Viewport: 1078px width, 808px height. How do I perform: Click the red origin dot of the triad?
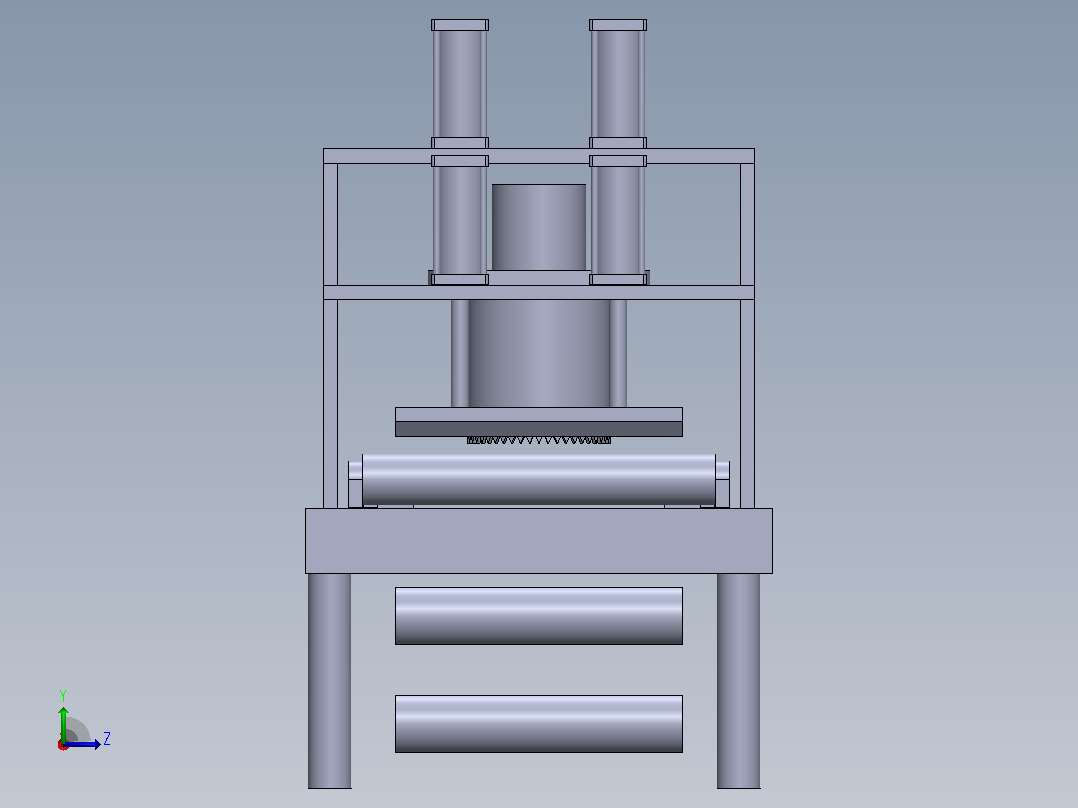[x=63, y=745]
